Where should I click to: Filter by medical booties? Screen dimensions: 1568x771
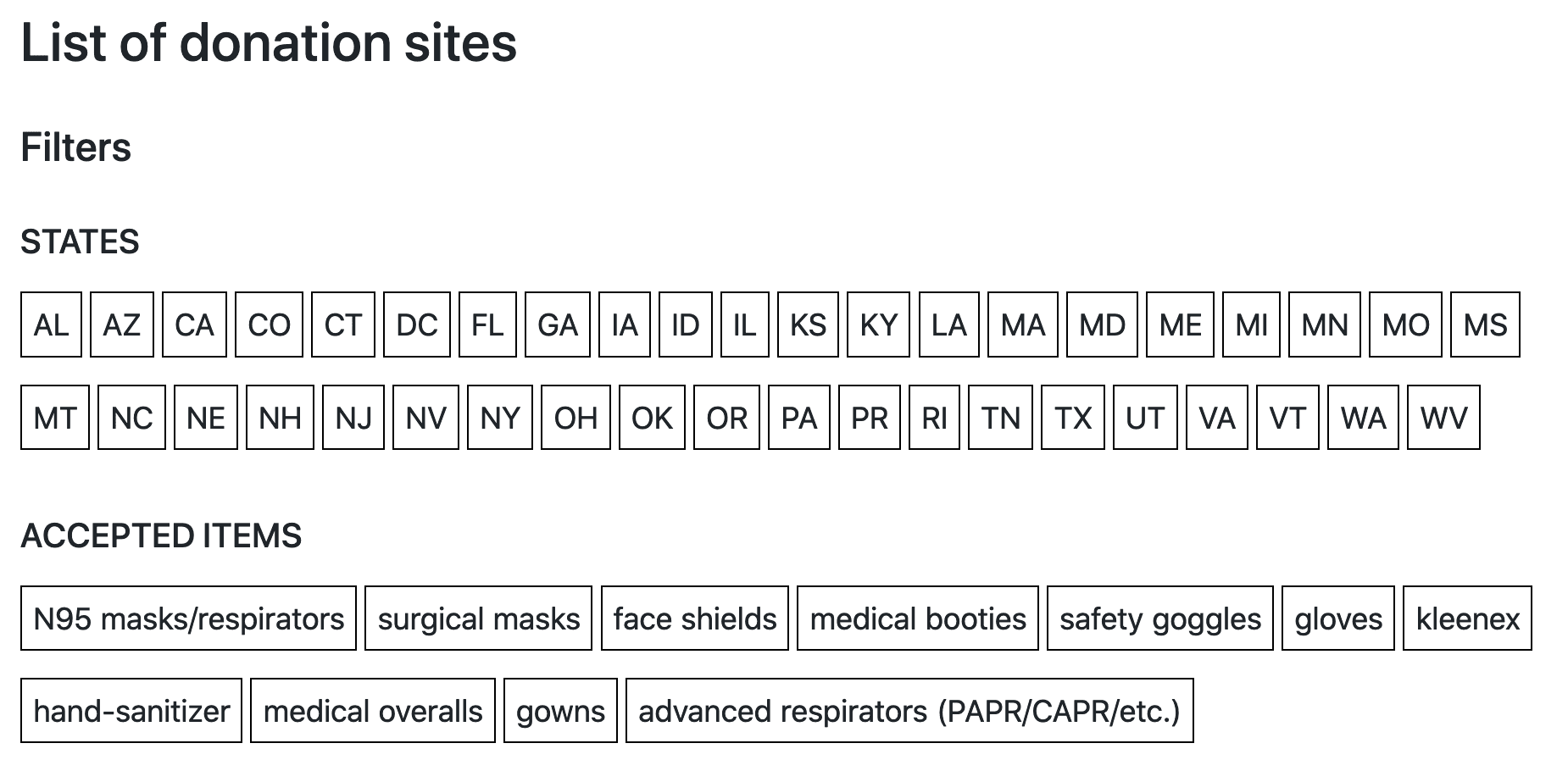pos(917,618)
